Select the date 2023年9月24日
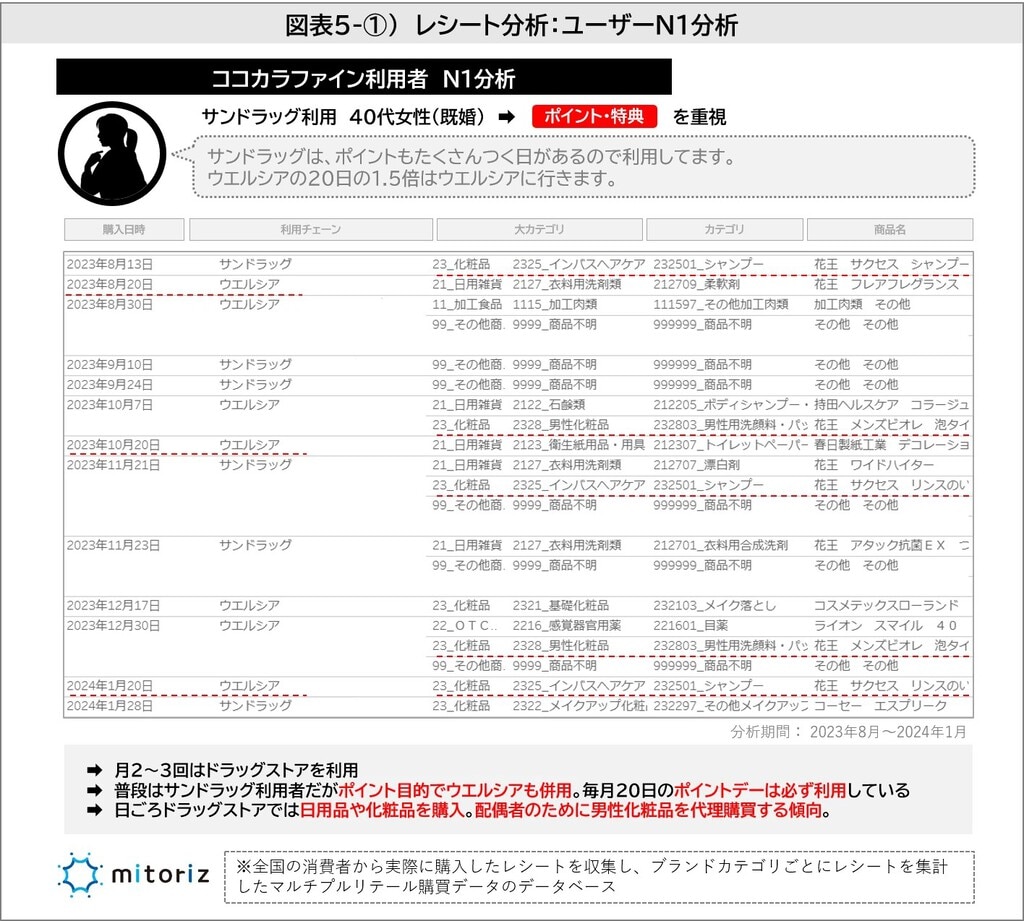Viewport: 1024px width, 921px height. 110,385
